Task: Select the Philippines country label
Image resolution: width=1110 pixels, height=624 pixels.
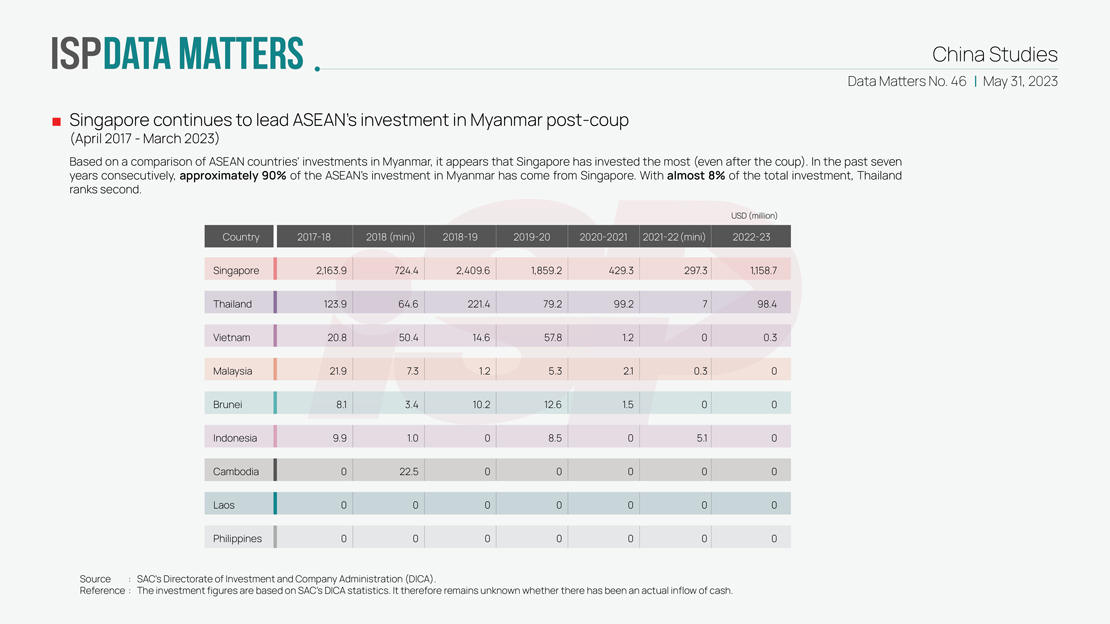Action: [237, 538]
